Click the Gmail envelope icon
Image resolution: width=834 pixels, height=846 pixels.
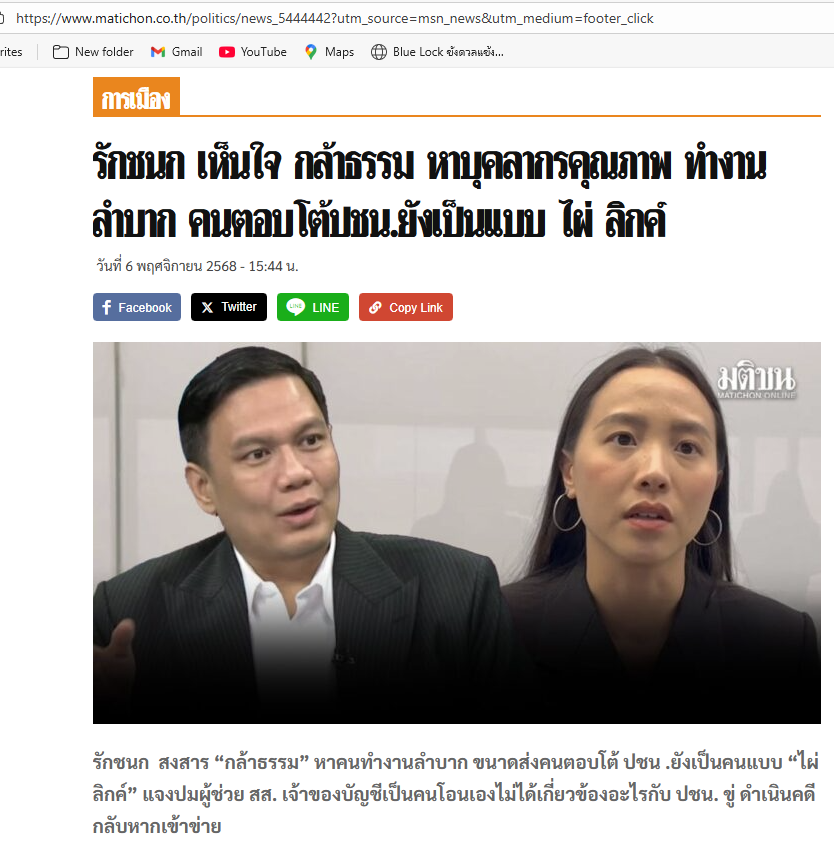(158, 52)
